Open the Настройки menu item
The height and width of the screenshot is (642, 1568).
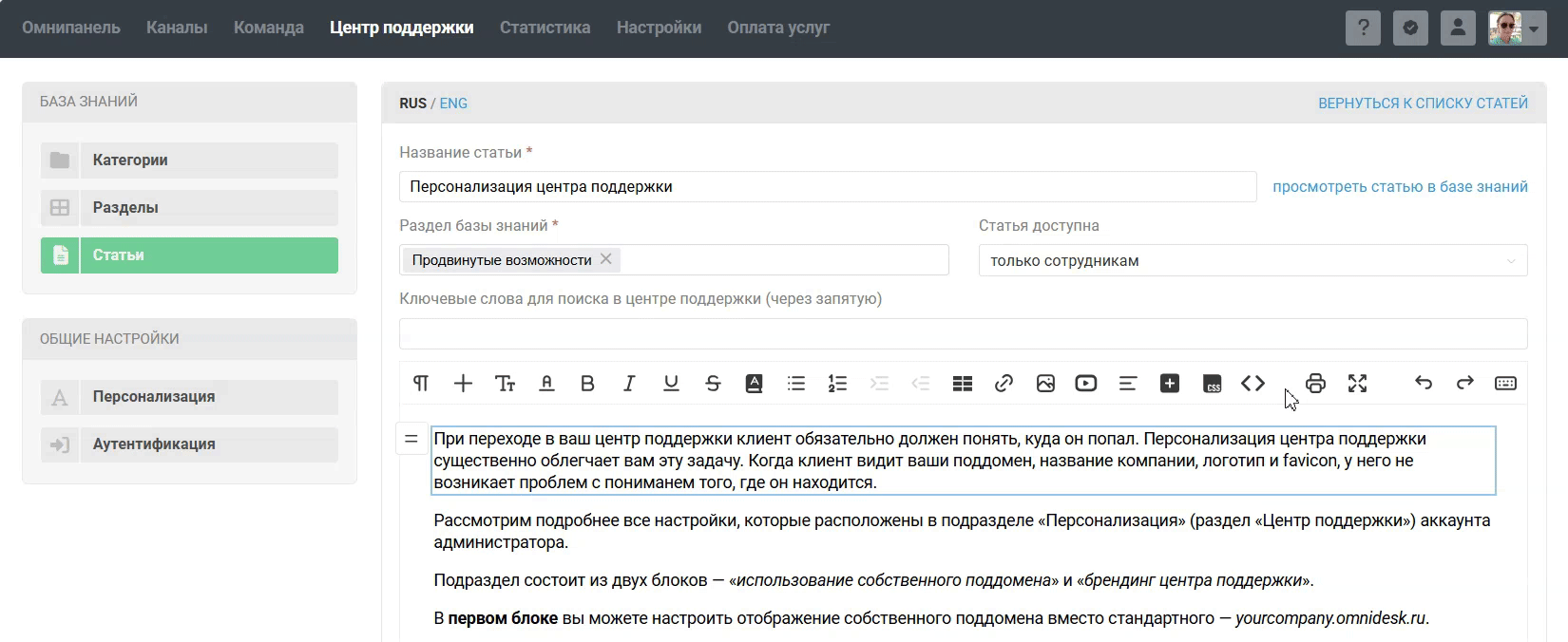point(659,28)
